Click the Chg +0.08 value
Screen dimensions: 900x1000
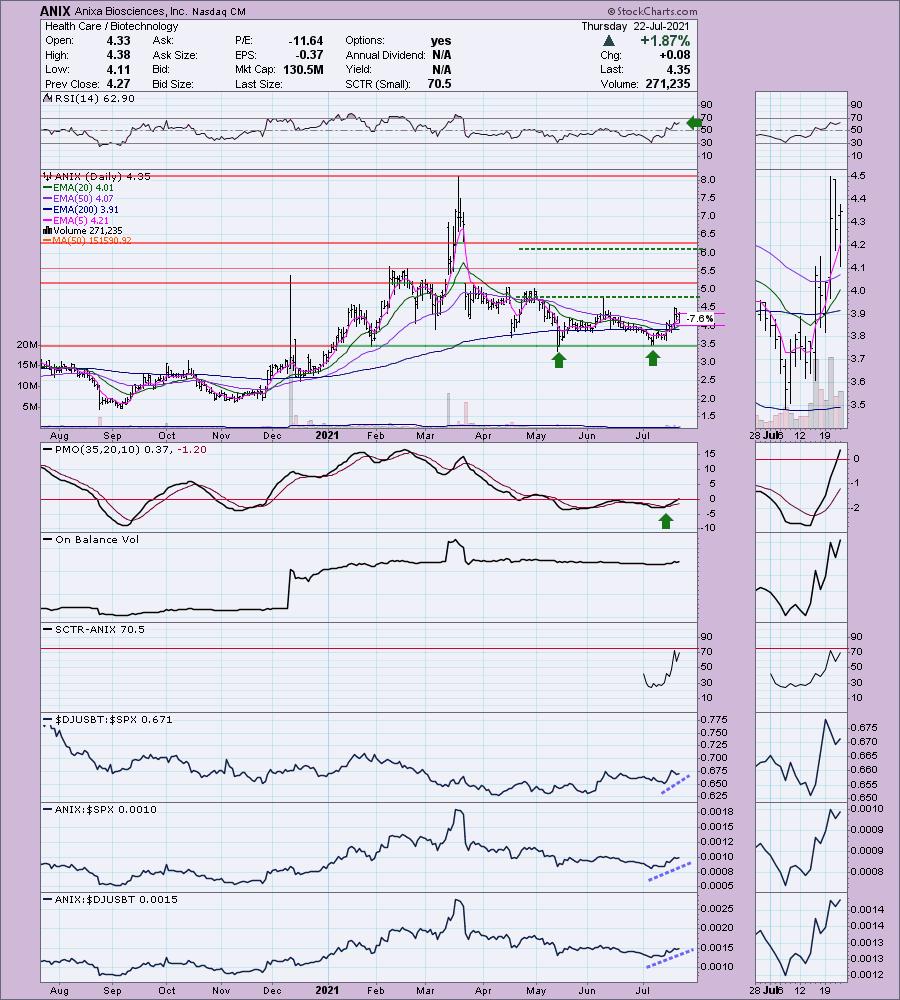675,55
